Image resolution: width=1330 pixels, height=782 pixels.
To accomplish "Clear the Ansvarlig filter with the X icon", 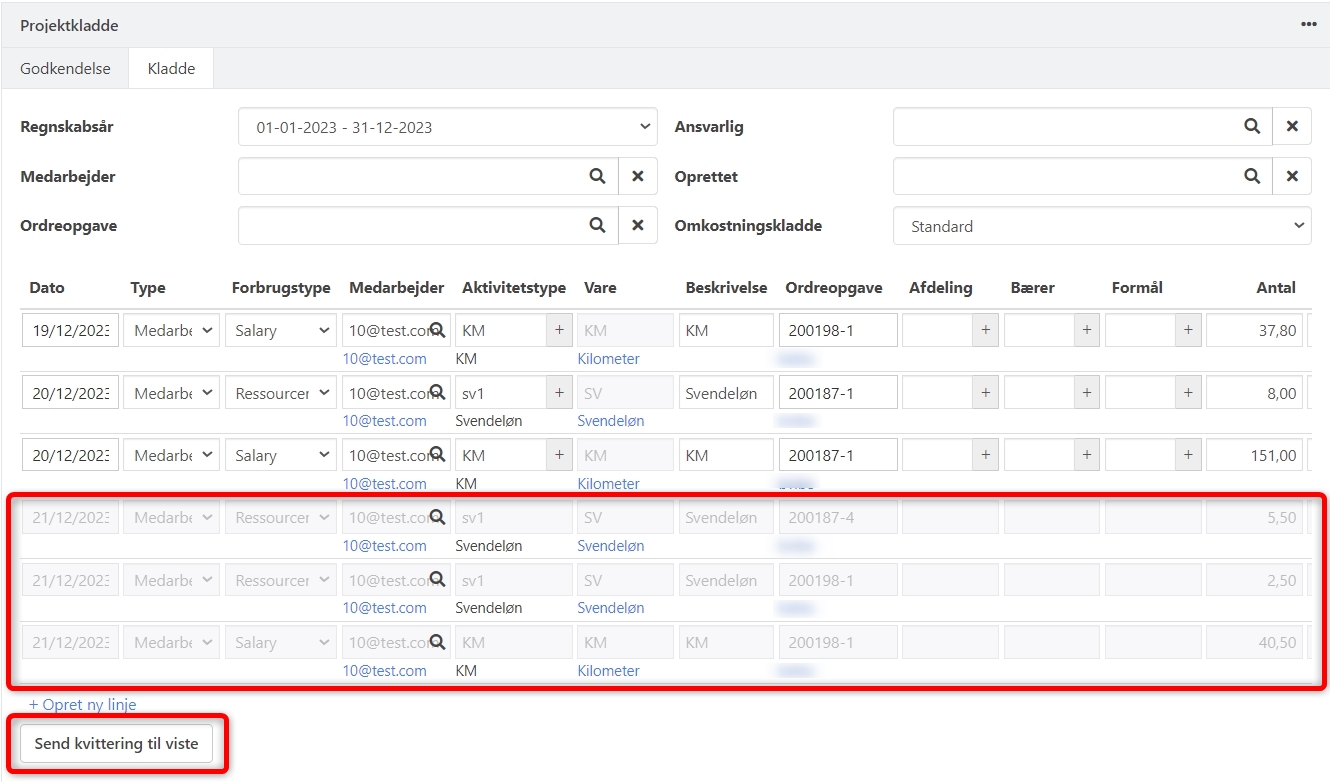I will click(x=1292, y=126).
